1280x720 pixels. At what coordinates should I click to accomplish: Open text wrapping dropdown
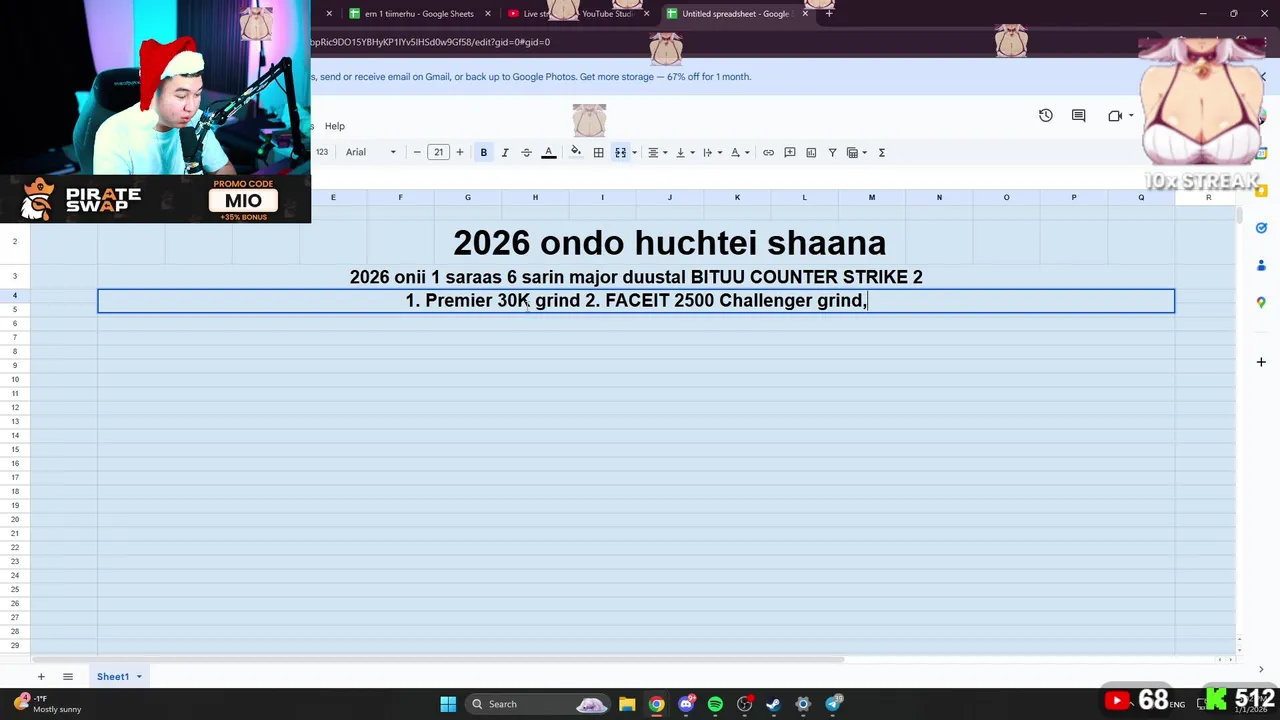click(x=712, y=152)
